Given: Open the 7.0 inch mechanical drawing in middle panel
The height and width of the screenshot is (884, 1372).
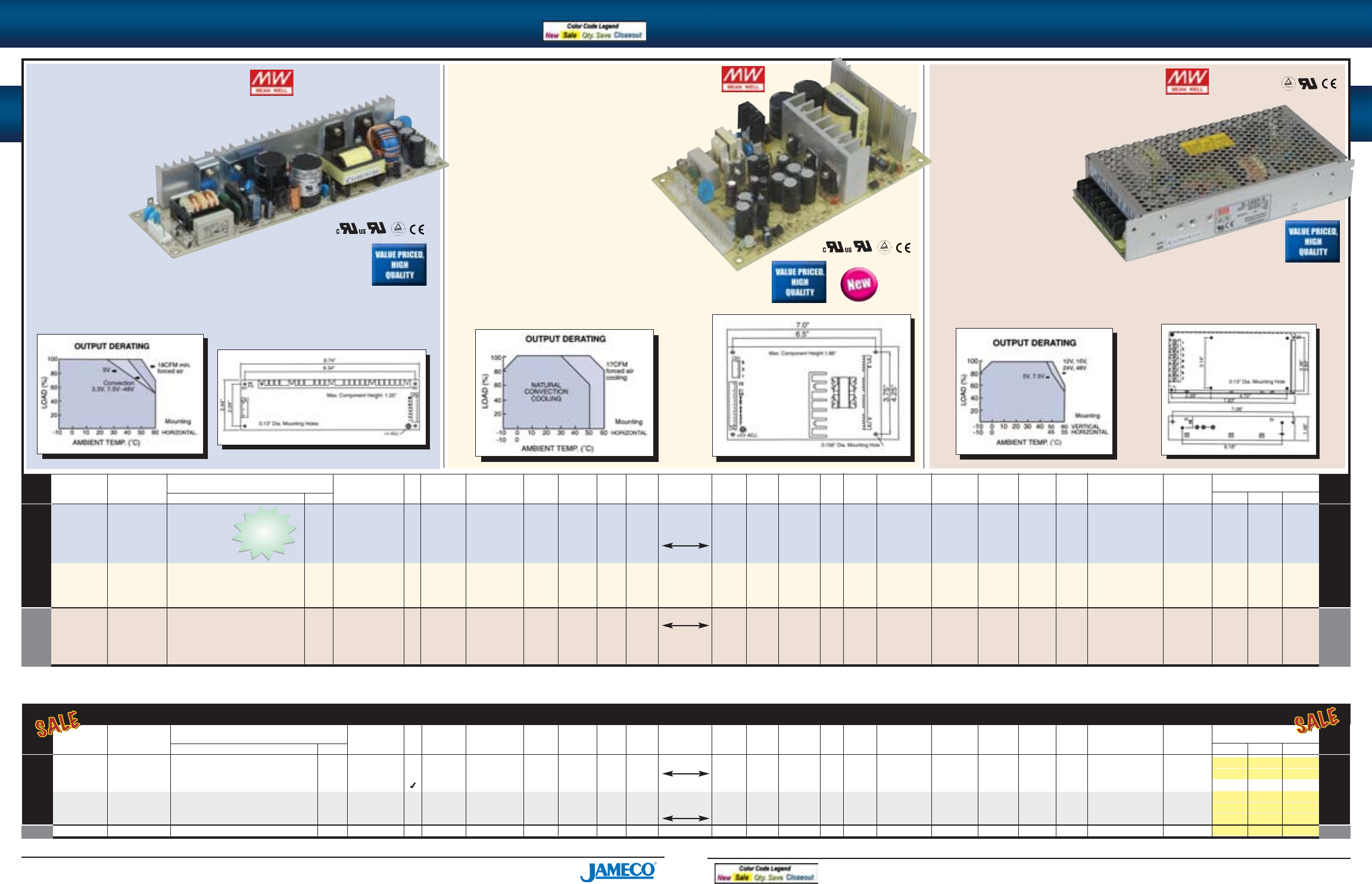Looking at the screenshot, I should (812, 386).
